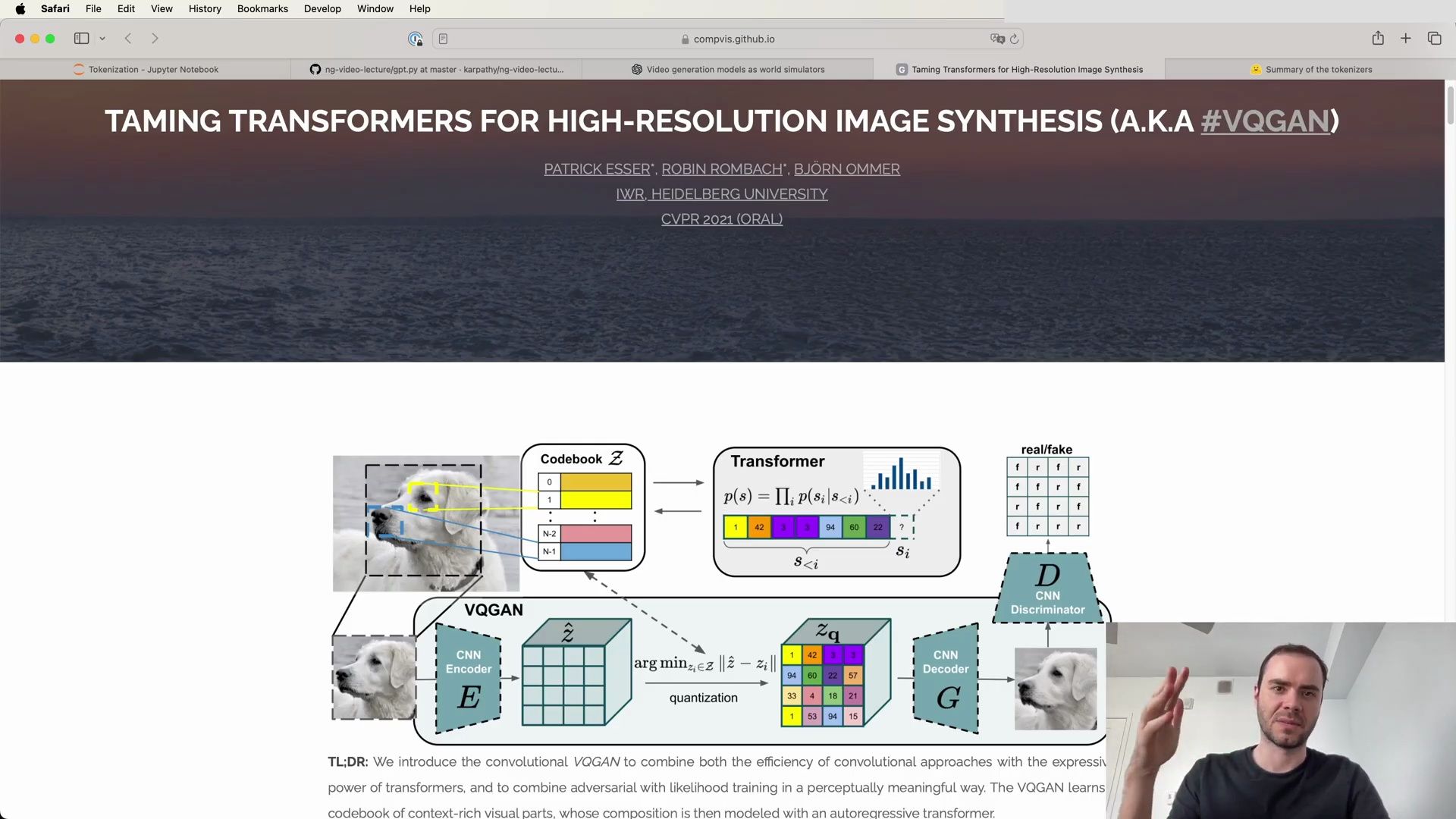The height and width of the screenshot is (819, 1456).
Task: Click the "Codebook" label in the diagram
Action: (x=571, y=459)
